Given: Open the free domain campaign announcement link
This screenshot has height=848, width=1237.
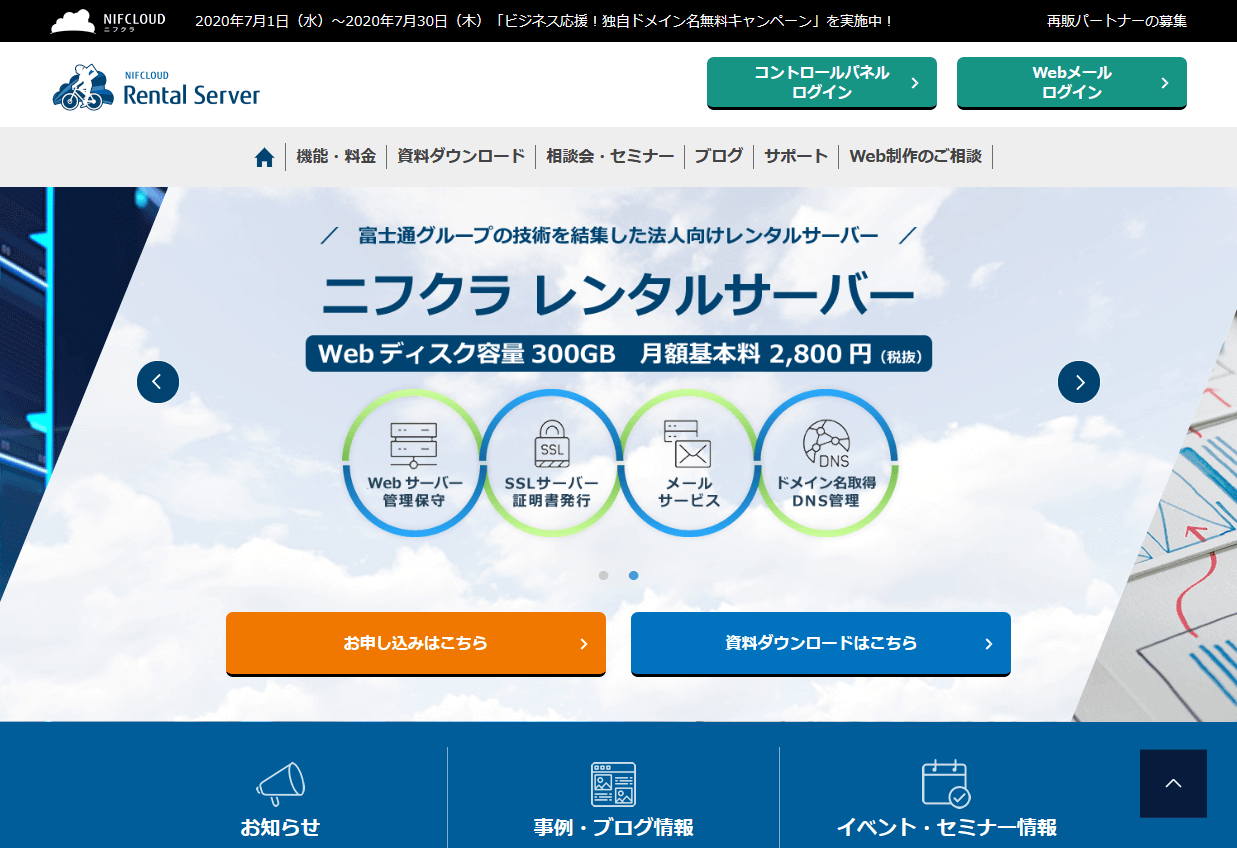Looking at the screenshot, I should tap(544, 21).
